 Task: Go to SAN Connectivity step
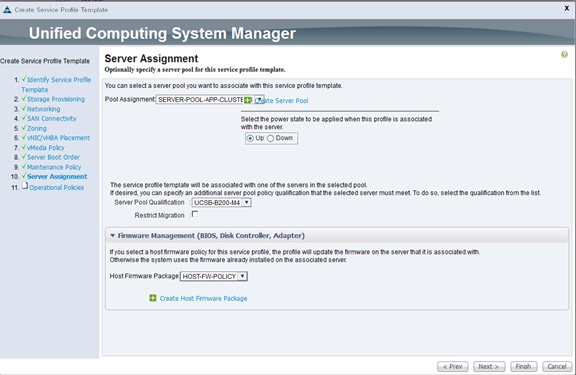[52, 119]
